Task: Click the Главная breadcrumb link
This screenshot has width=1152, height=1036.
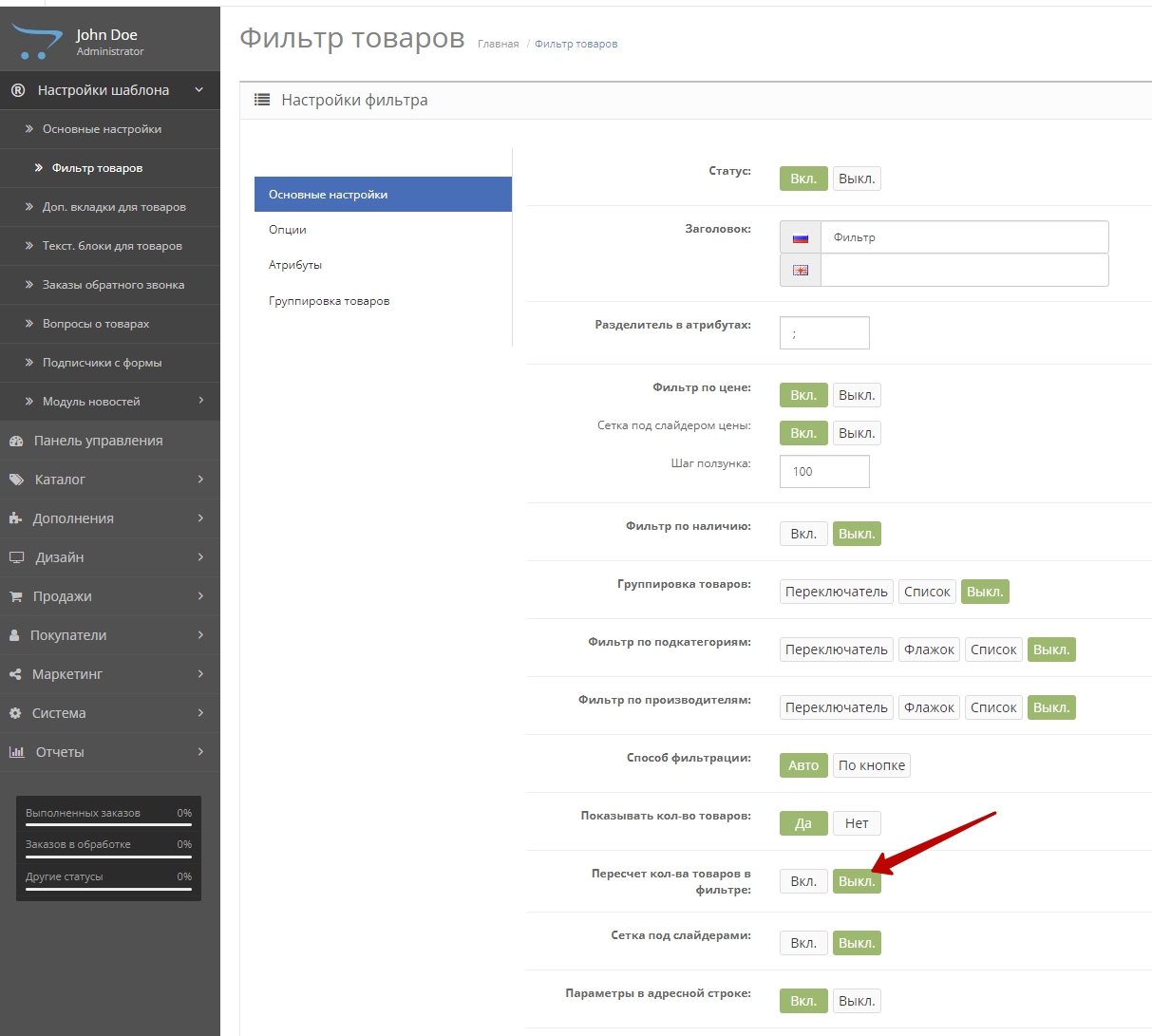Action: pyautogui.click(x=498, y=44)
